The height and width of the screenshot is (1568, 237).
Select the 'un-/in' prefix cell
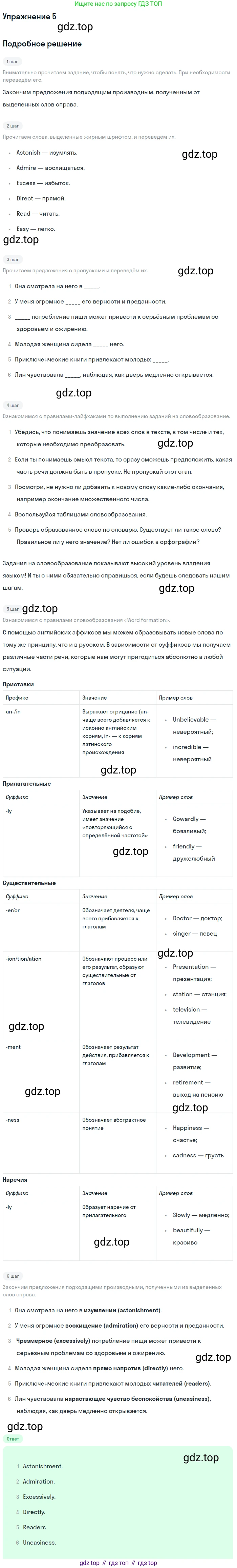[41, 741]
